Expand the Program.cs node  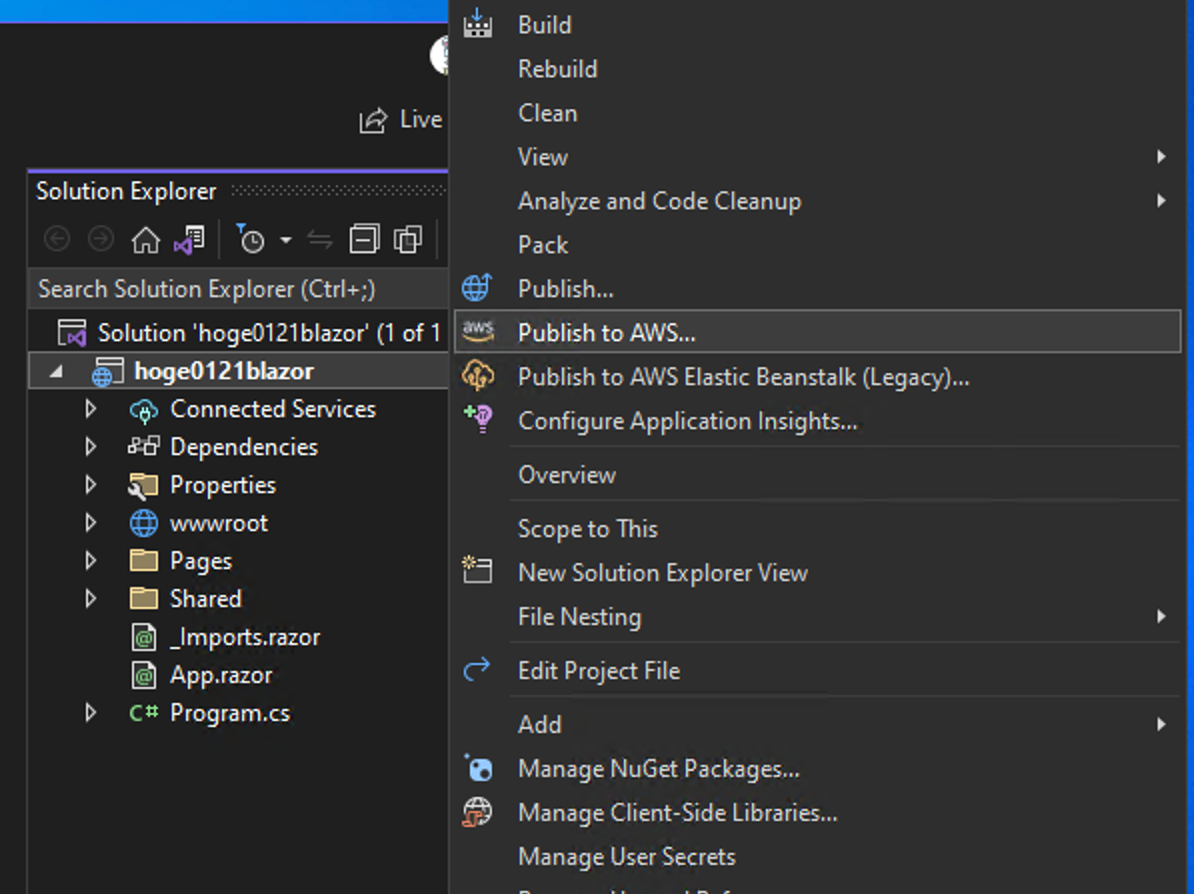click(x=91, y=713)
